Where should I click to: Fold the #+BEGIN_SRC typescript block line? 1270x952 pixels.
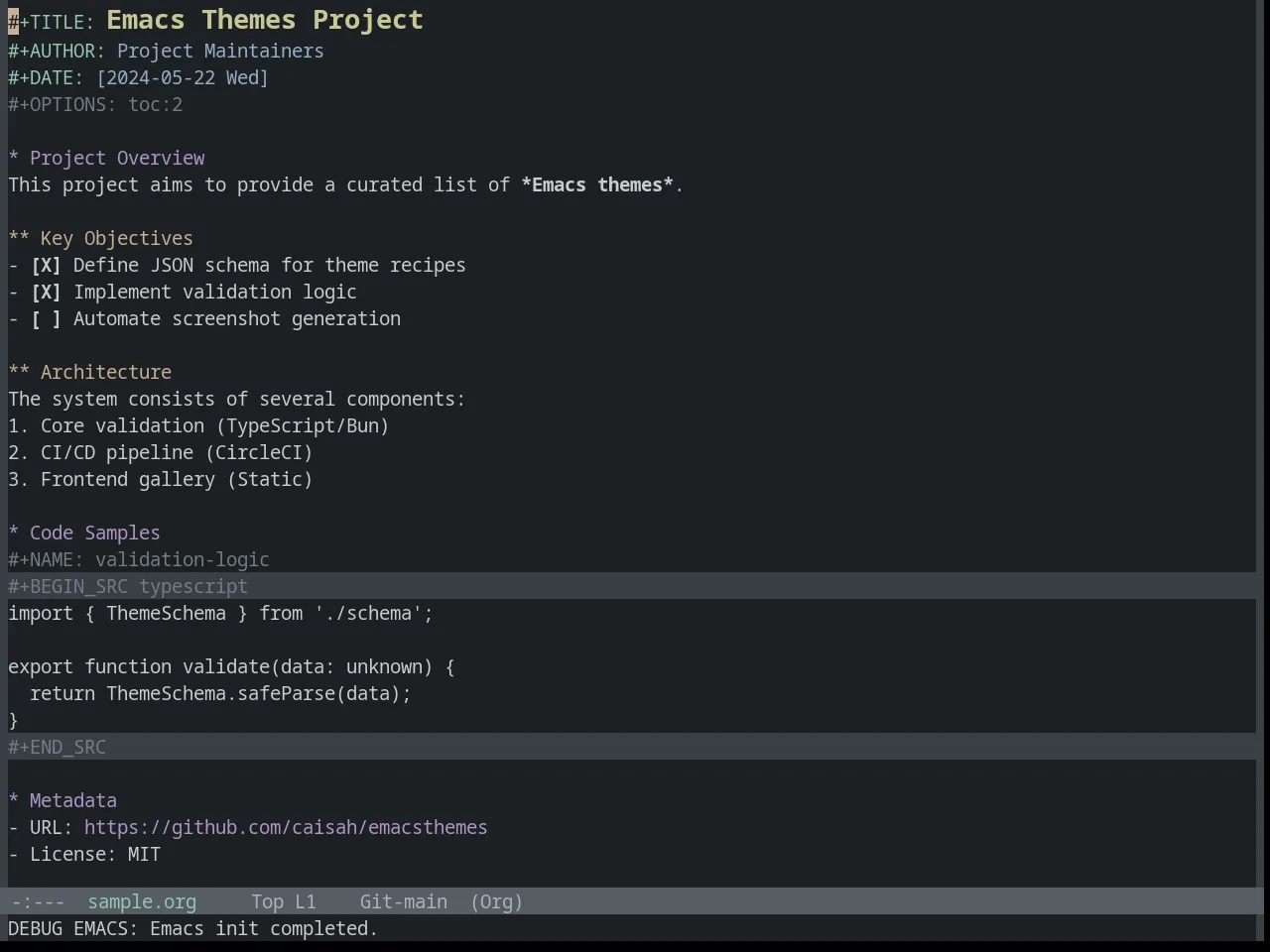tap(632, 586)
